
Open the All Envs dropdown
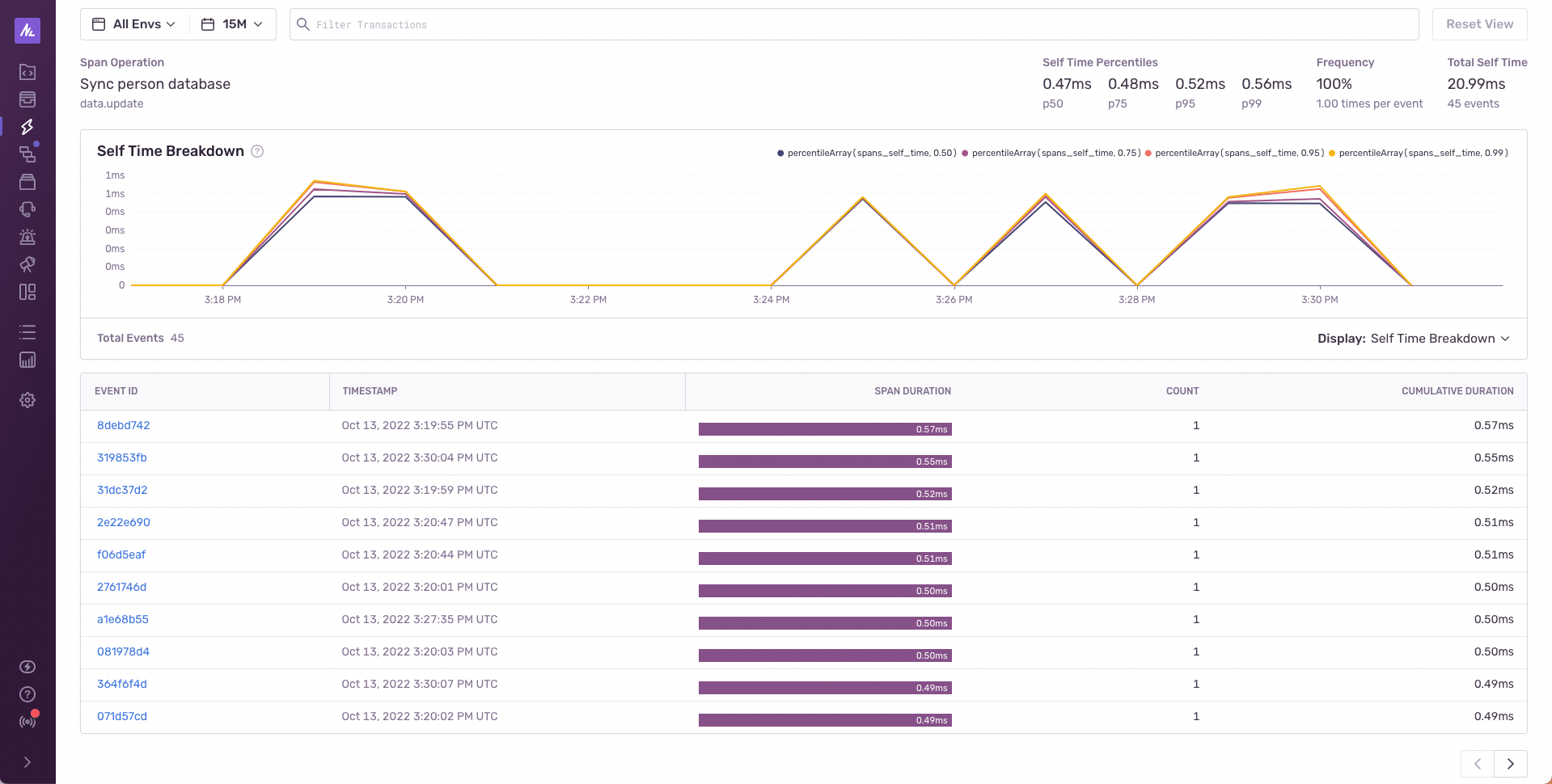click(133, 23)
